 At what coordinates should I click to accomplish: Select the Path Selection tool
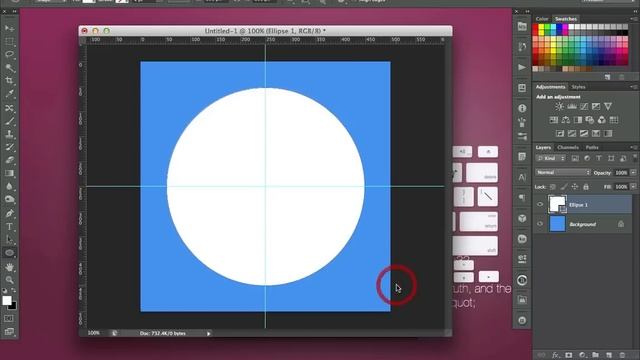tap(9, 240)
